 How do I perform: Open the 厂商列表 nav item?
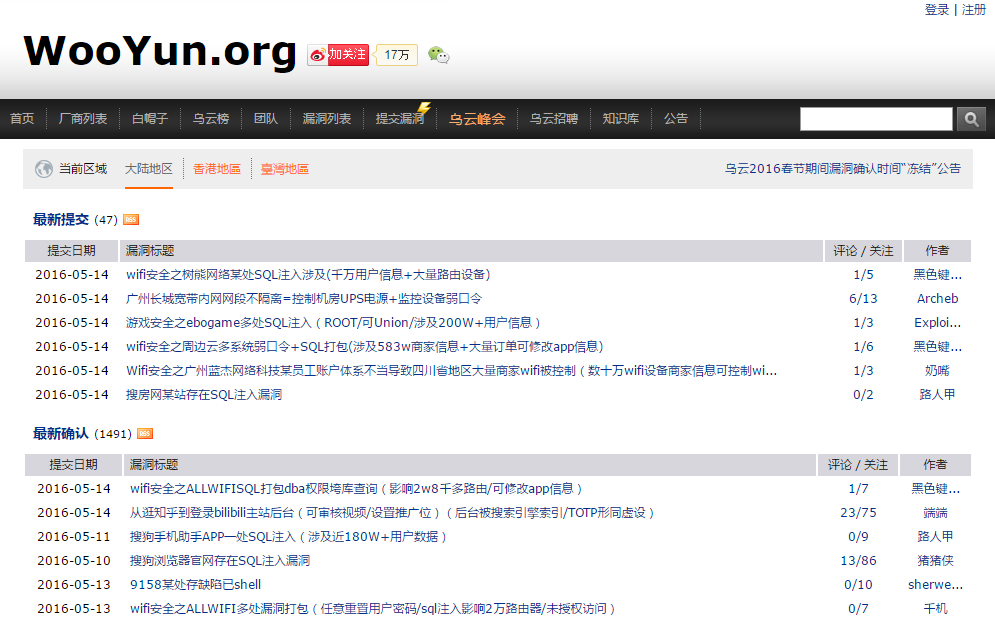tap(82, 119)
